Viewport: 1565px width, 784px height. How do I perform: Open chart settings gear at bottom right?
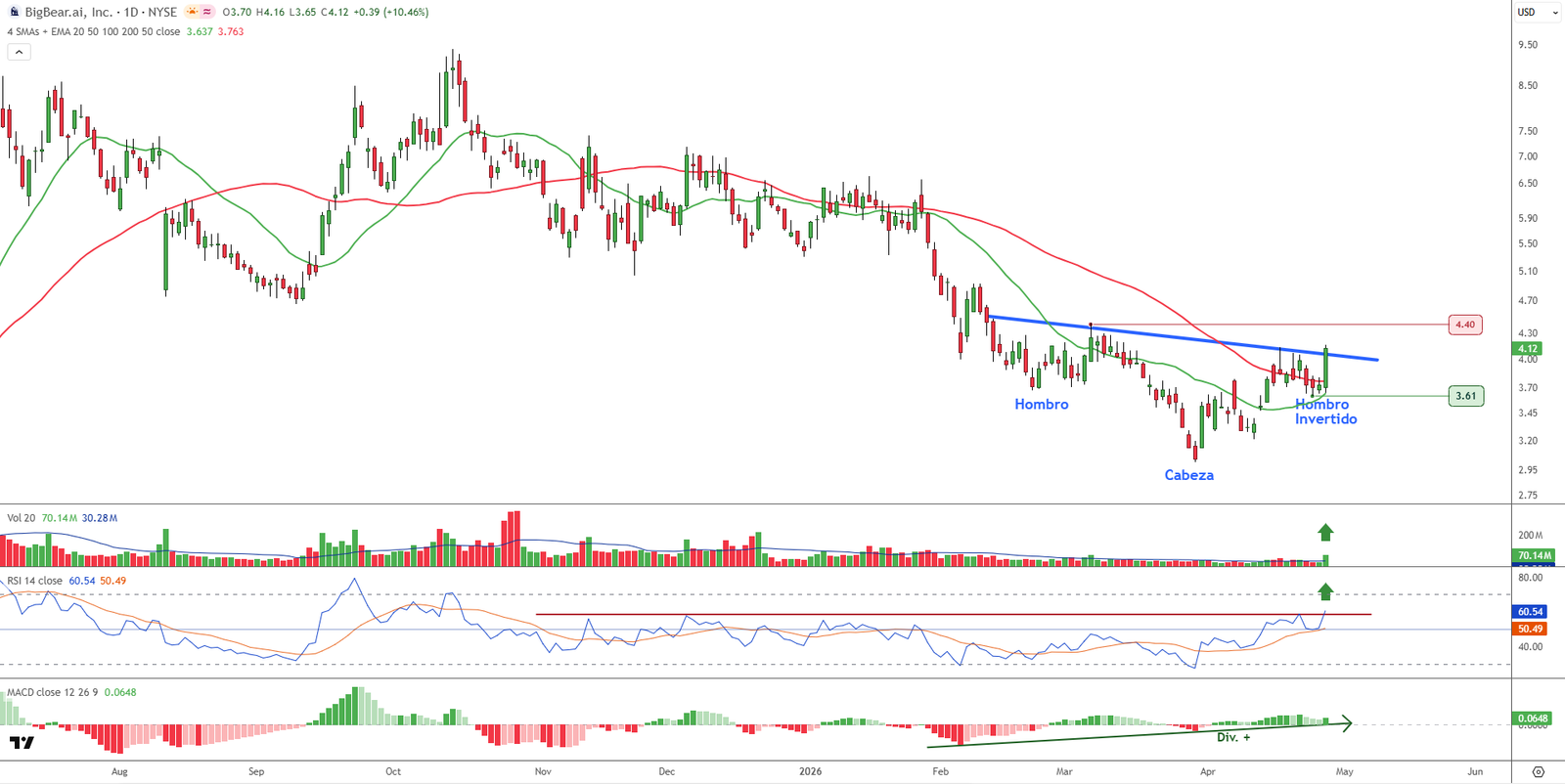(x=1538, y=771)
